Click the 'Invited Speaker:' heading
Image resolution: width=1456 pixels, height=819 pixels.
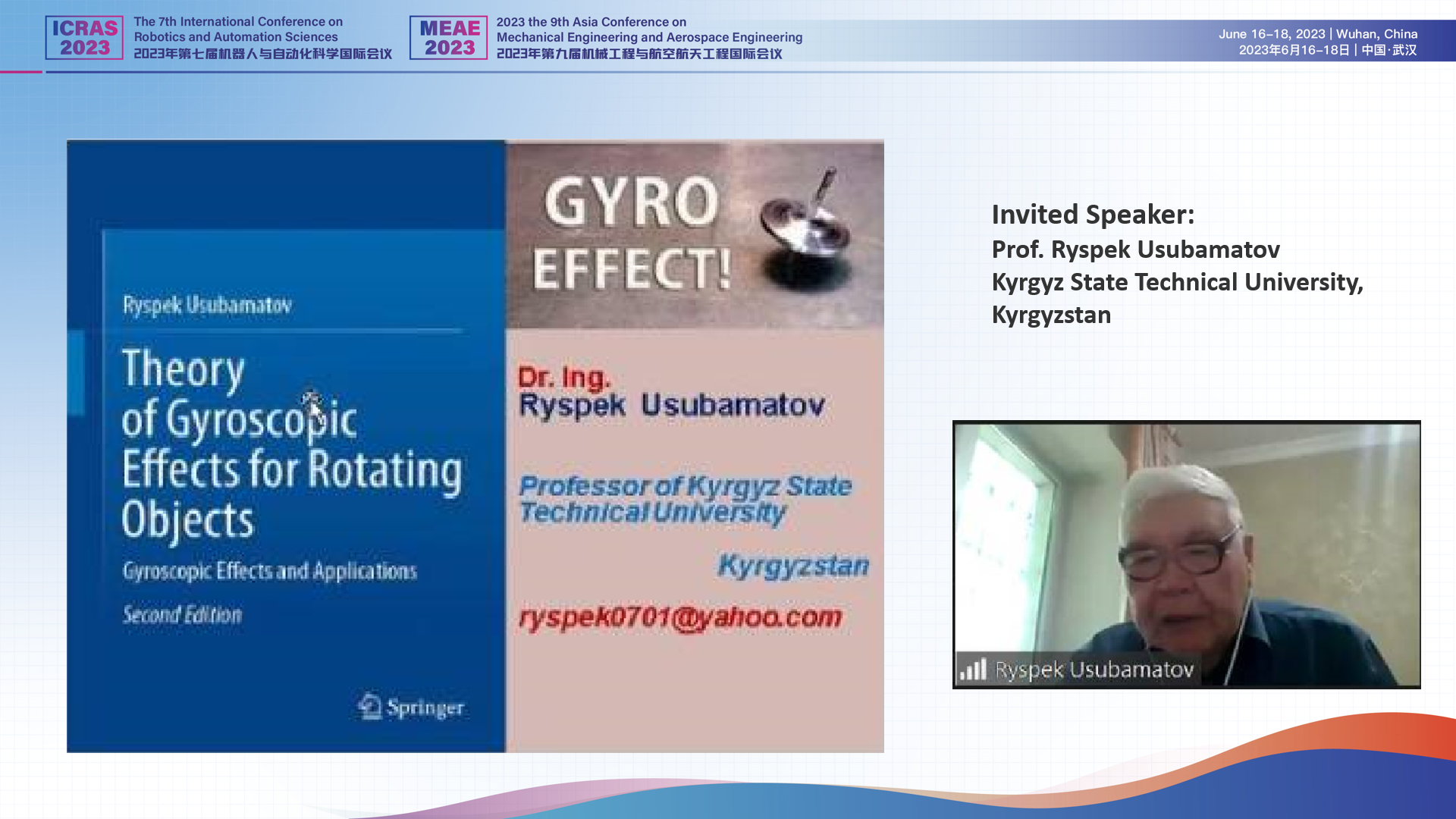click(x=1093, y=215)
